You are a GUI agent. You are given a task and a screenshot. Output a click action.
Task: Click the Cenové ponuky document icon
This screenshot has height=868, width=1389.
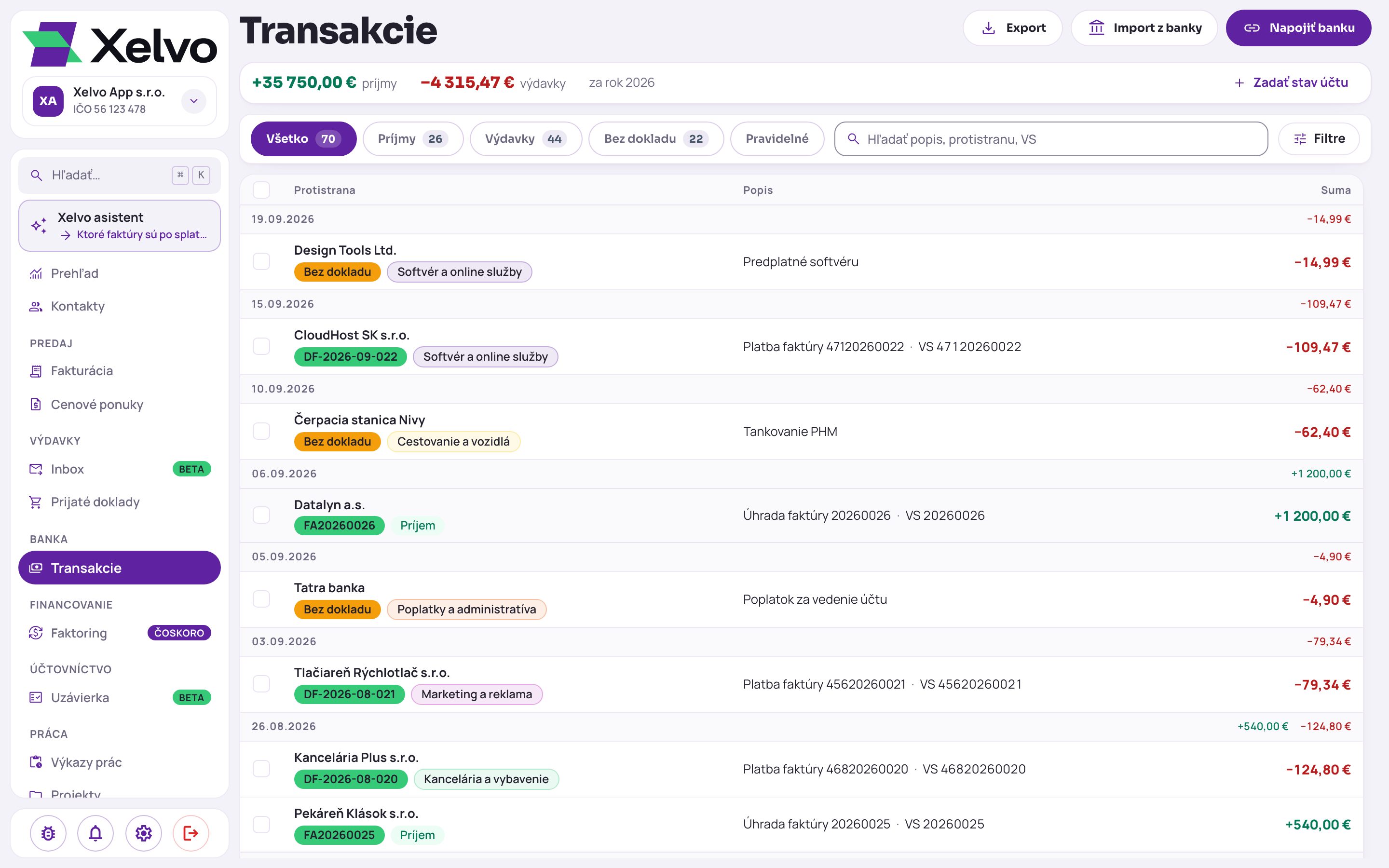click(36, 404)
